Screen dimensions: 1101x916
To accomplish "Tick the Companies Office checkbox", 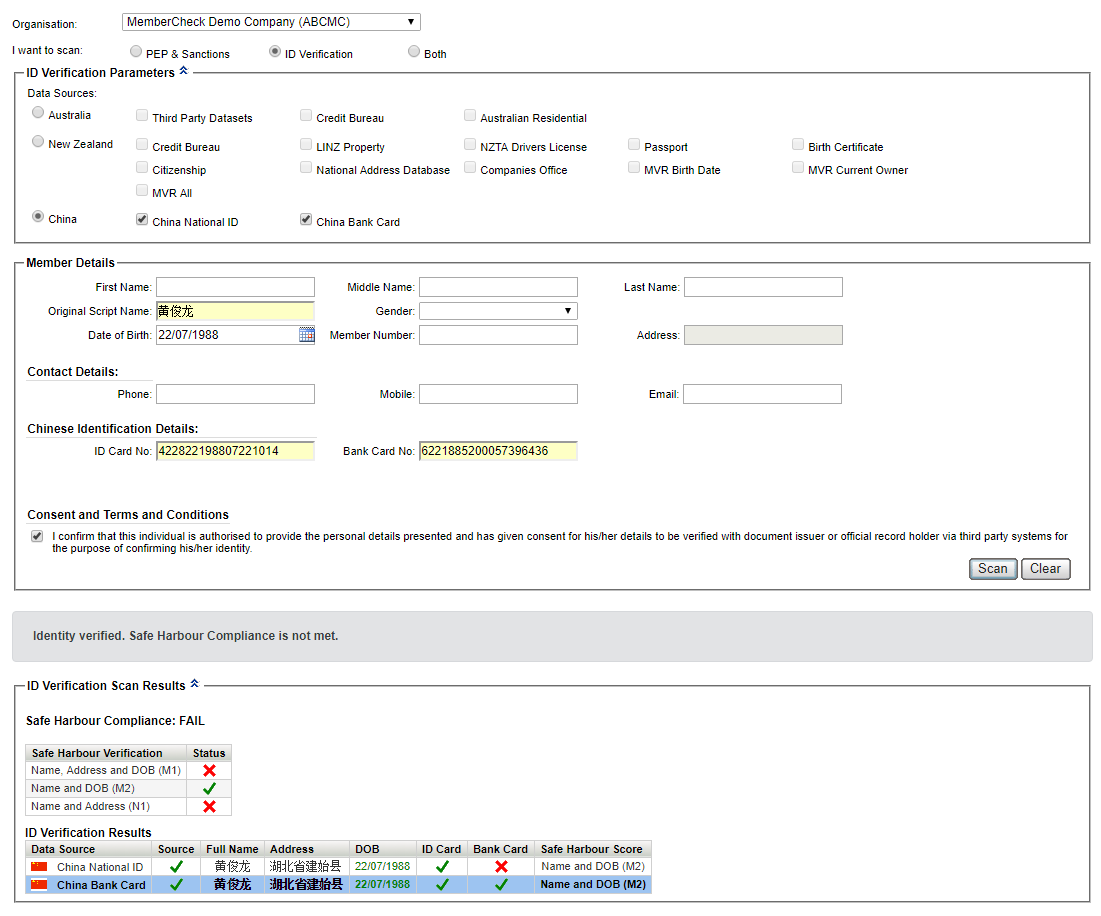I will [470, 167].
